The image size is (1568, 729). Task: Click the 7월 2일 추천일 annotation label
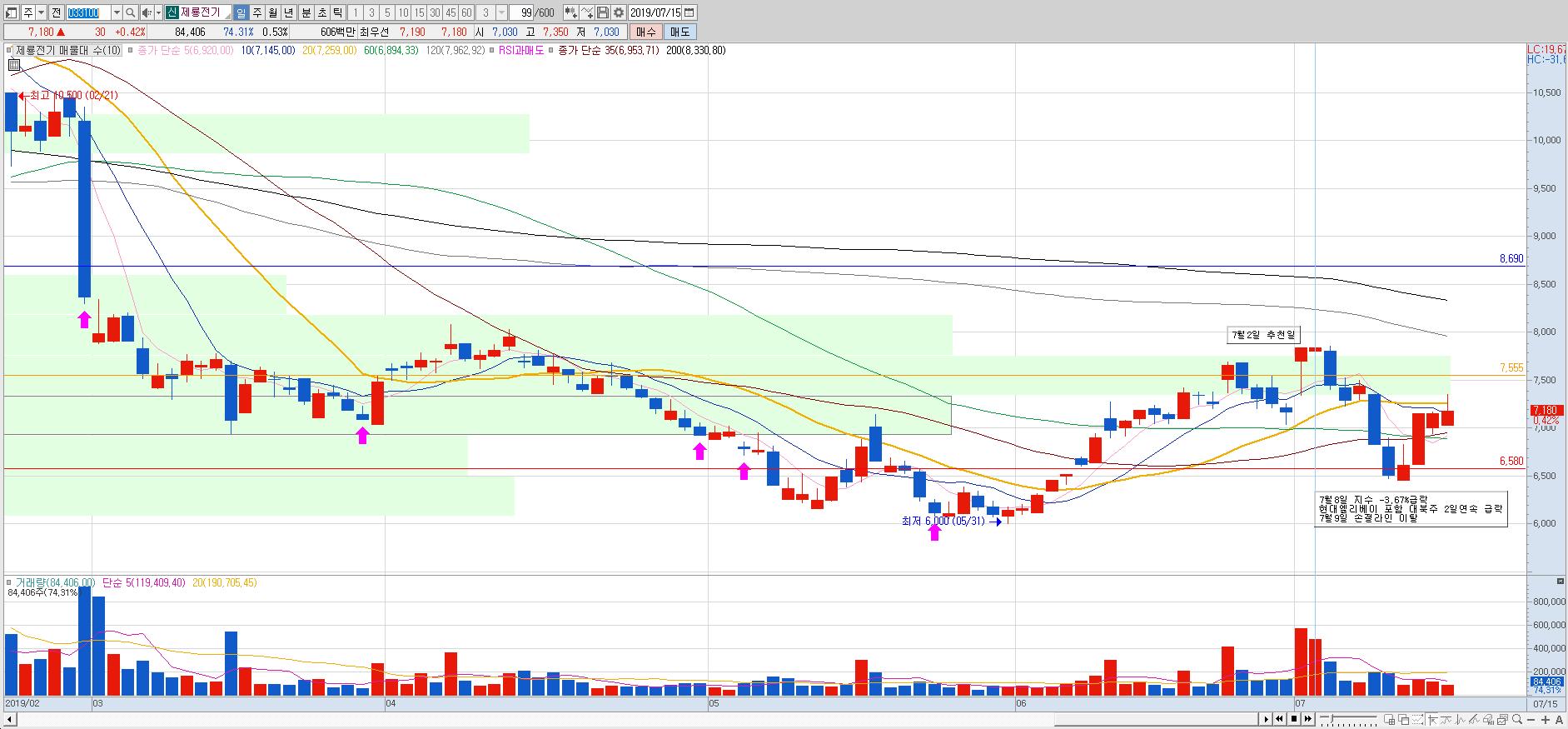point(1264,335)
